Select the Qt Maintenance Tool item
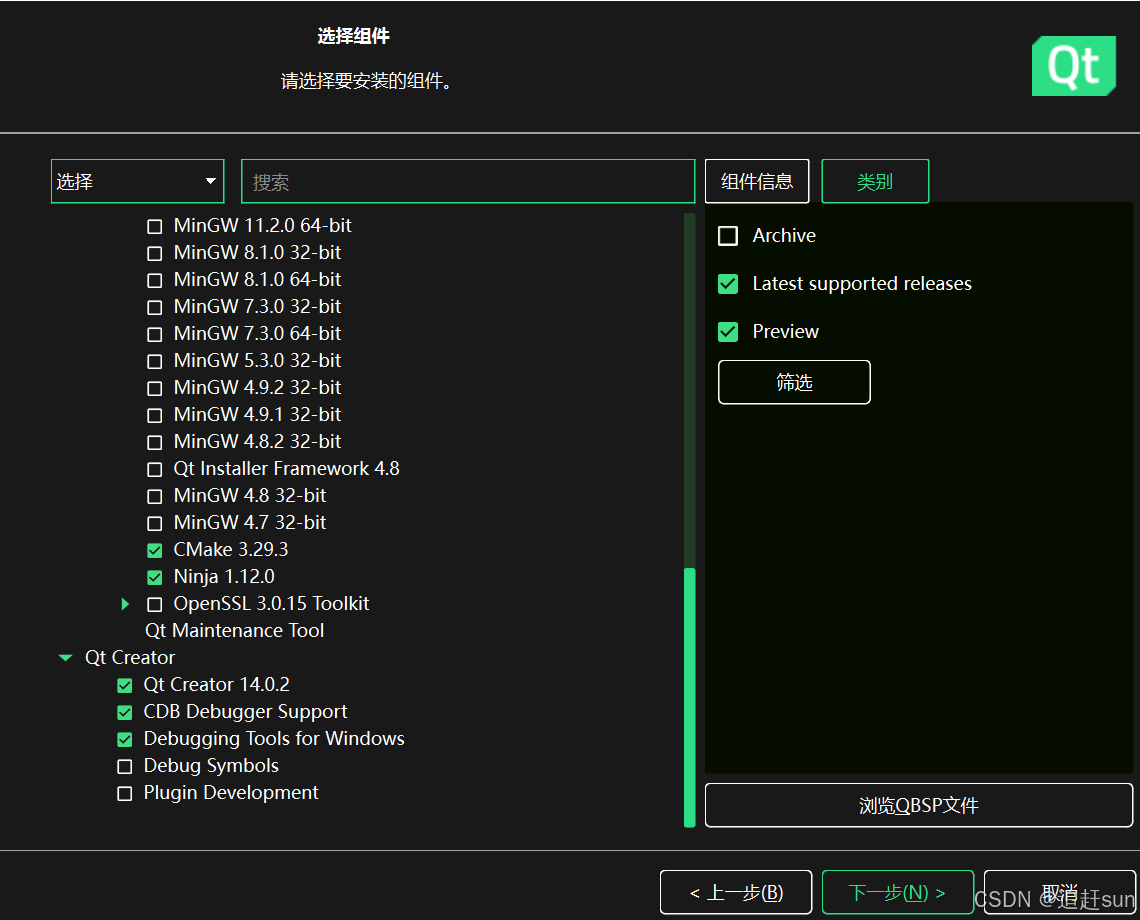Viewport: 1140px width, 920px height. click(x=235, y=631)
